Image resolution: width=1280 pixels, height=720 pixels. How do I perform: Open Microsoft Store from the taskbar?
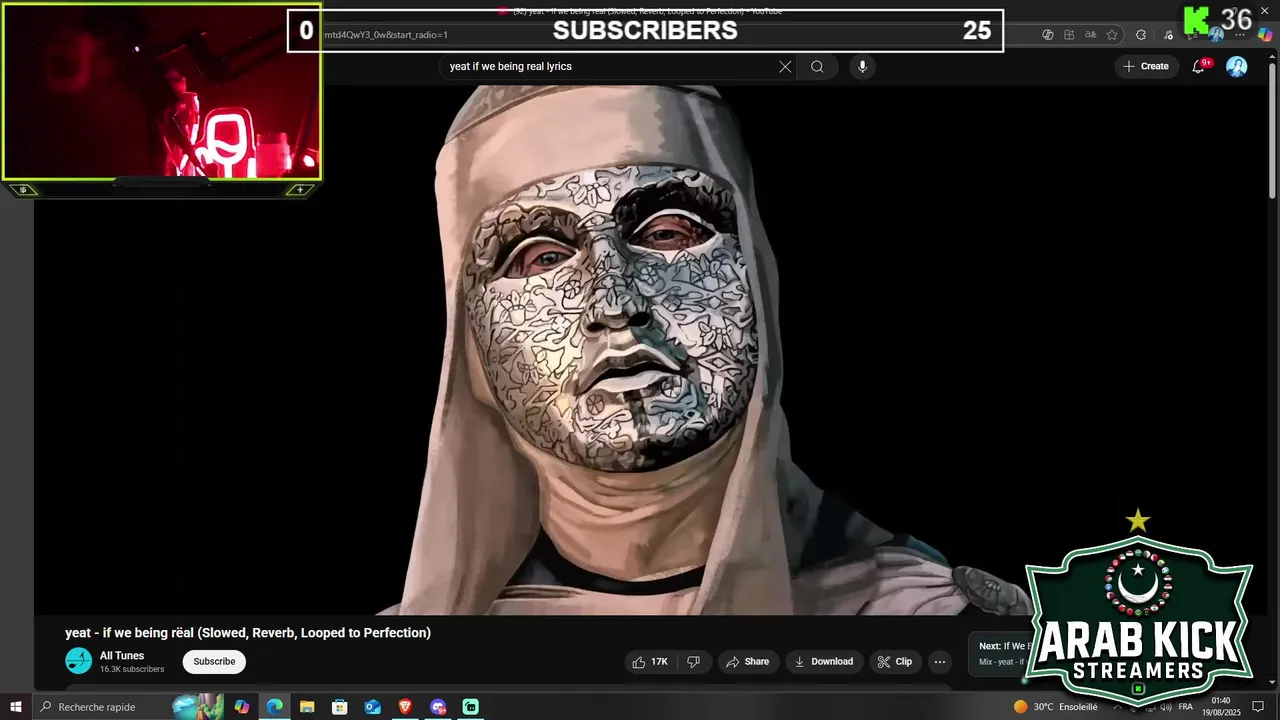(x=340, y=707)
